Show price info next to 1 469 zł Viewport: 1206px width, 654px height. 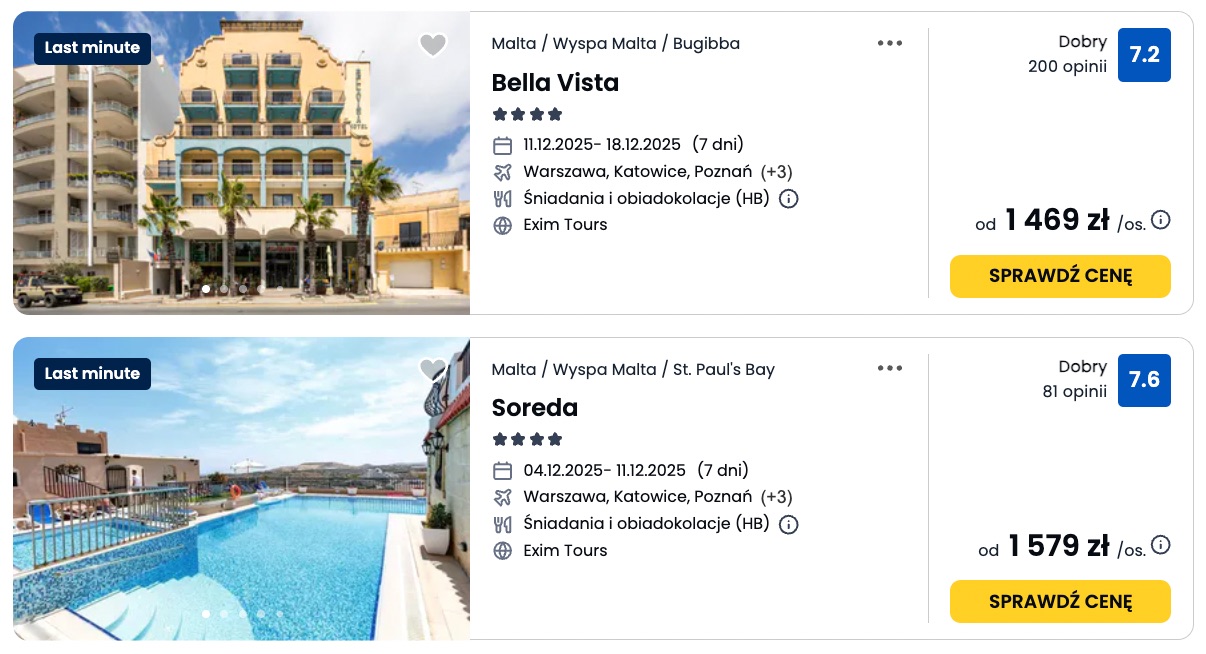point(1160,220)
